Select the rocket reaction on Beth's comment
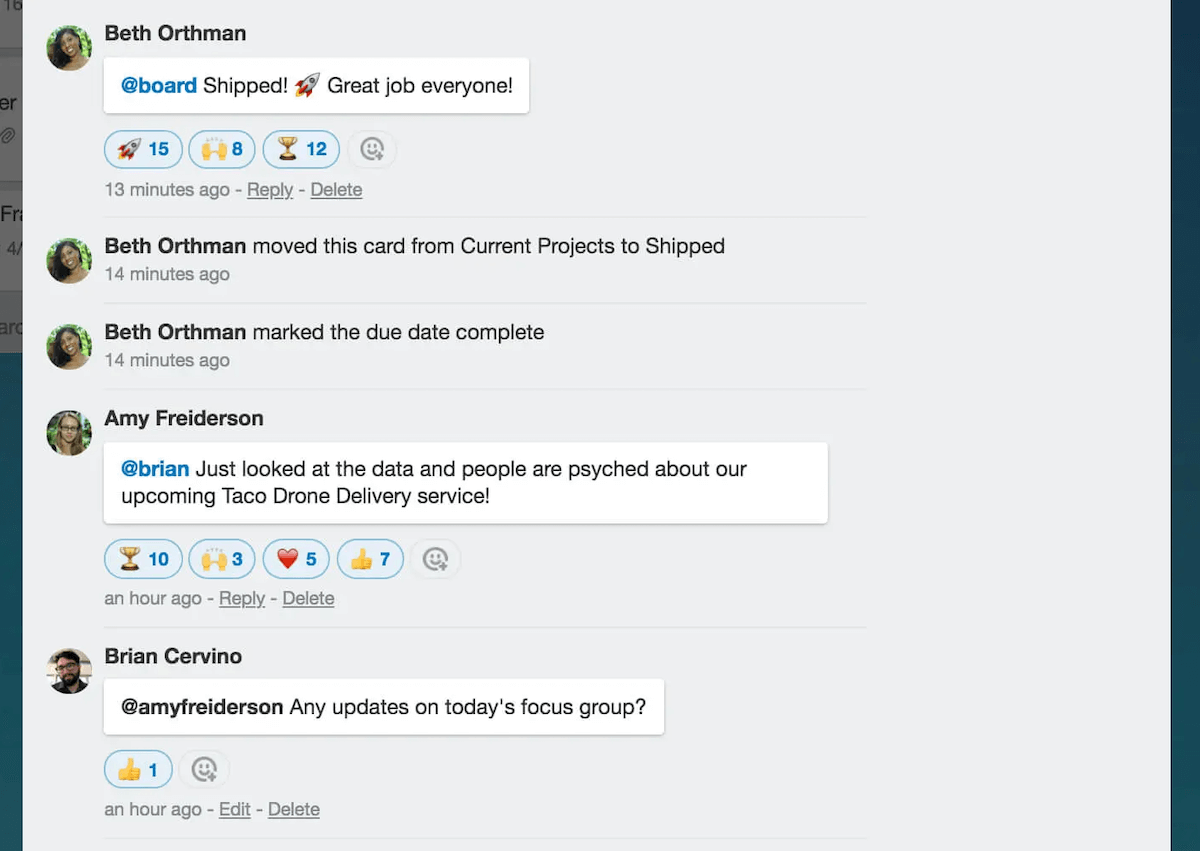This screenshot has width=1200, height=851. [143, 149]
